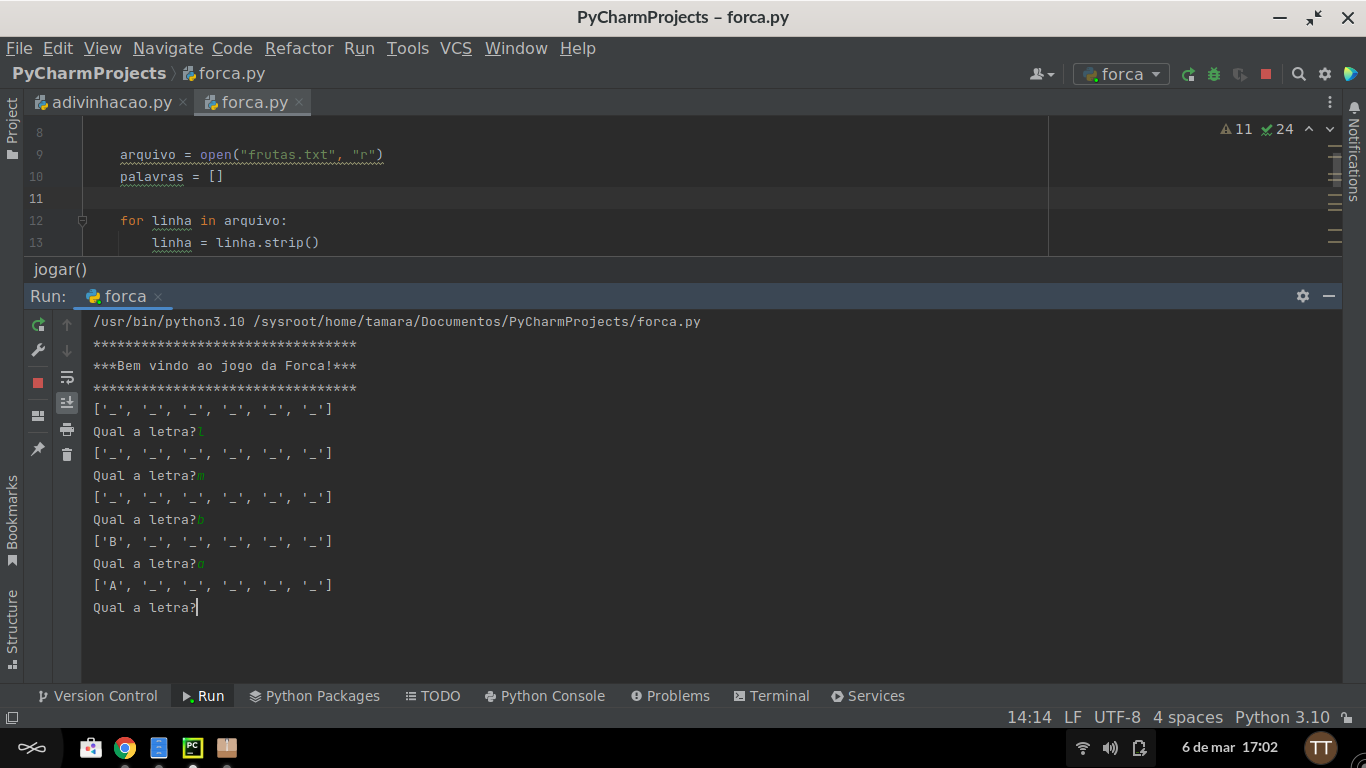This screenshot has height=768, width=1366.
Task: Open the Python Packages tool window
Action: point(315,696)
